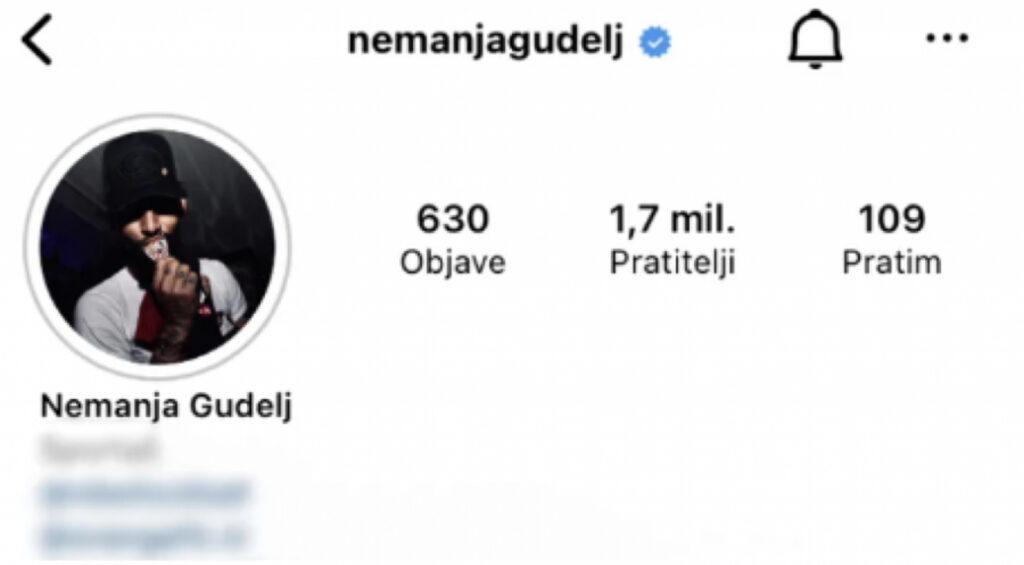
Task: Open the second blurred blue bio link
Action: (144, 537)
